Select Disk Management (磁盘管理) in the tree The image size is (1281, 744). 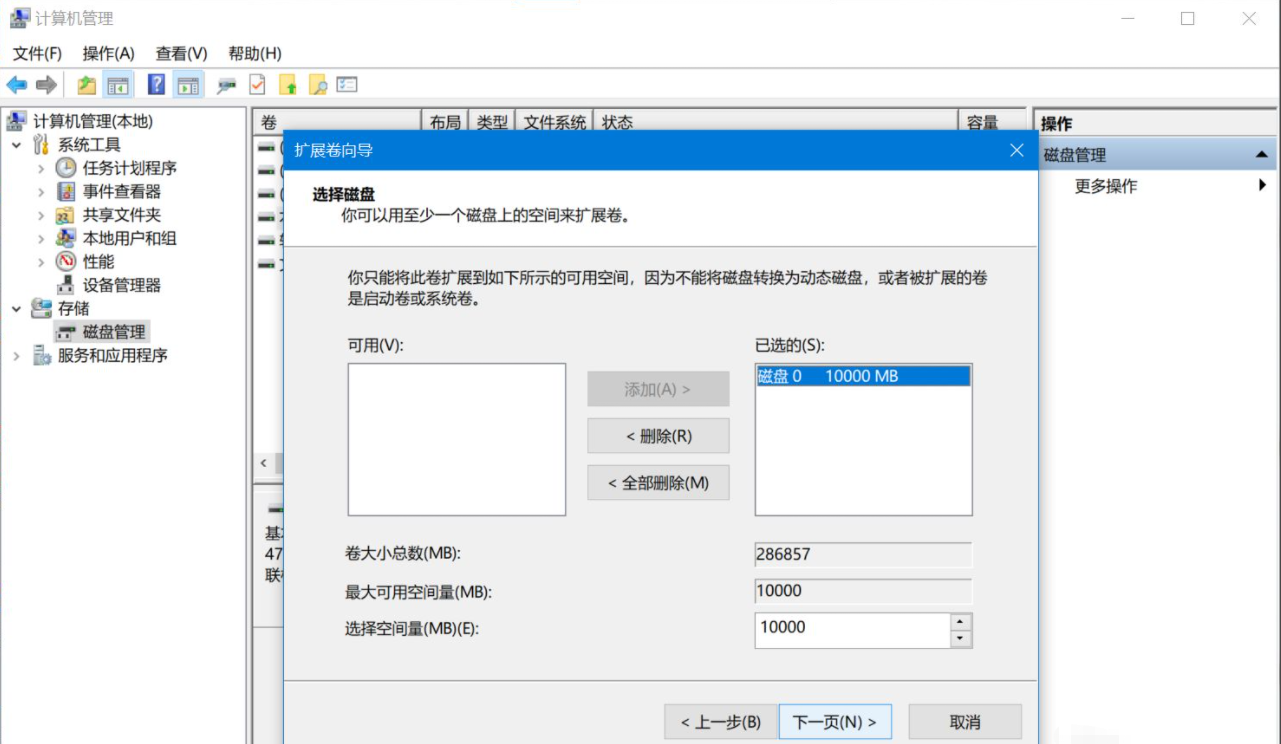coord(114,332)
